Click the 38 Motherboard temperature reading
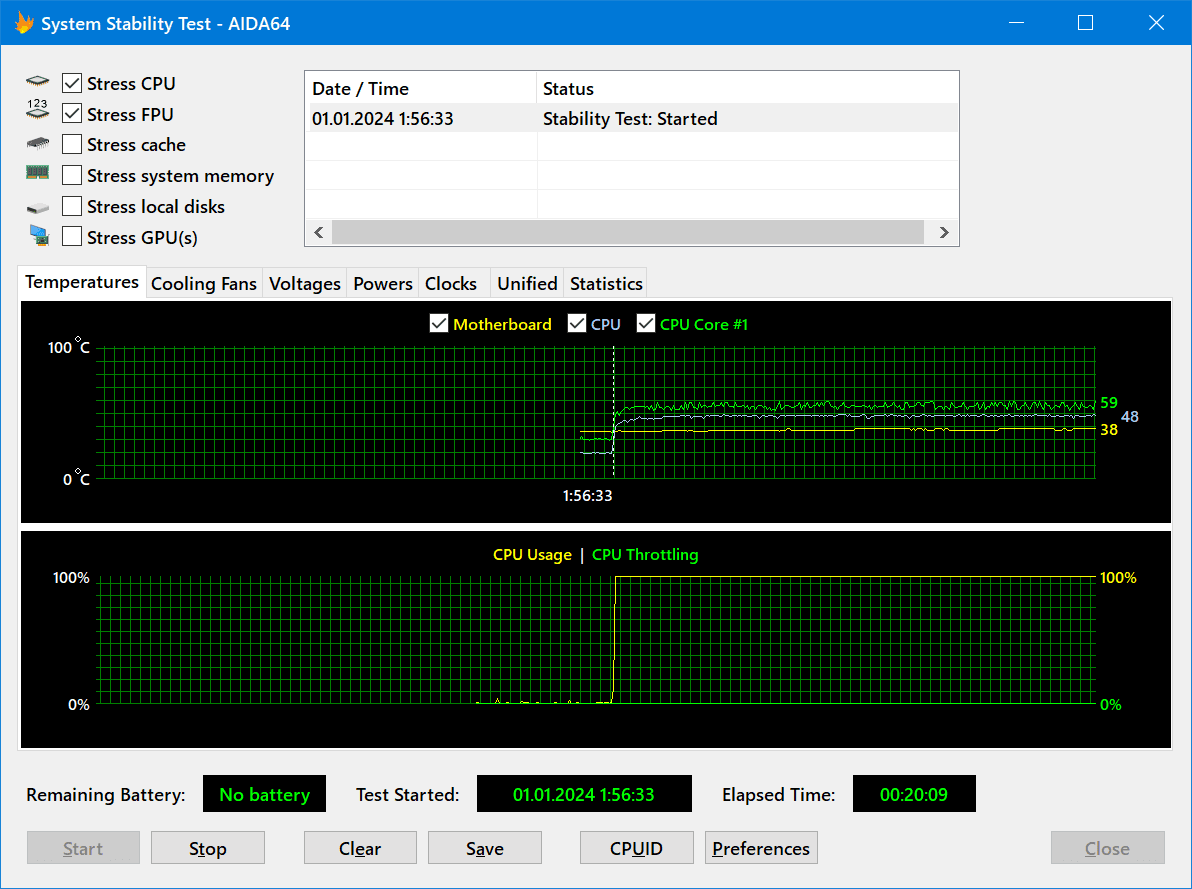1192x889 pixels. (1109, 430)
